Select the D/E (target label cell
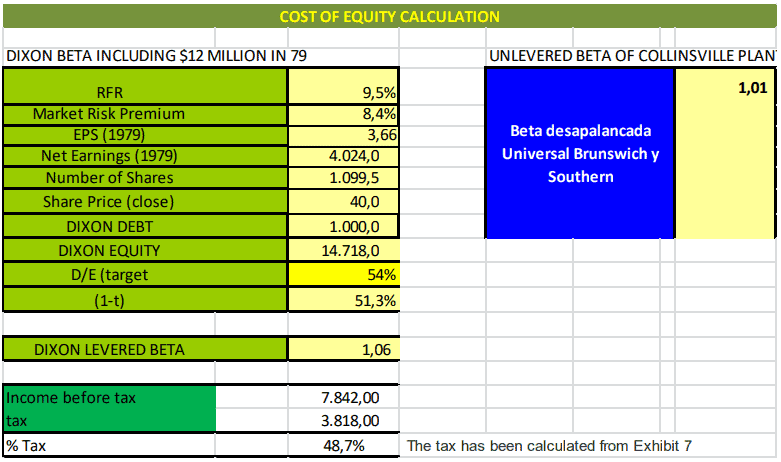This screenshot has height=462, width=781. (x=145, y=275)
